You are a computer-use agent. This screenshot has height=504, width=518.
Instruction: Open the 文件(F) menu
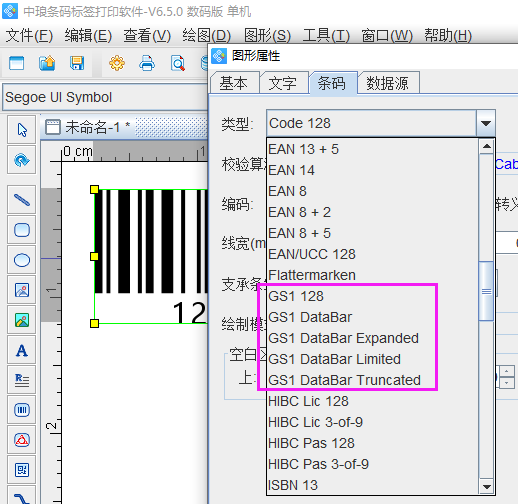pyautogui.click(x=29, y=35)
